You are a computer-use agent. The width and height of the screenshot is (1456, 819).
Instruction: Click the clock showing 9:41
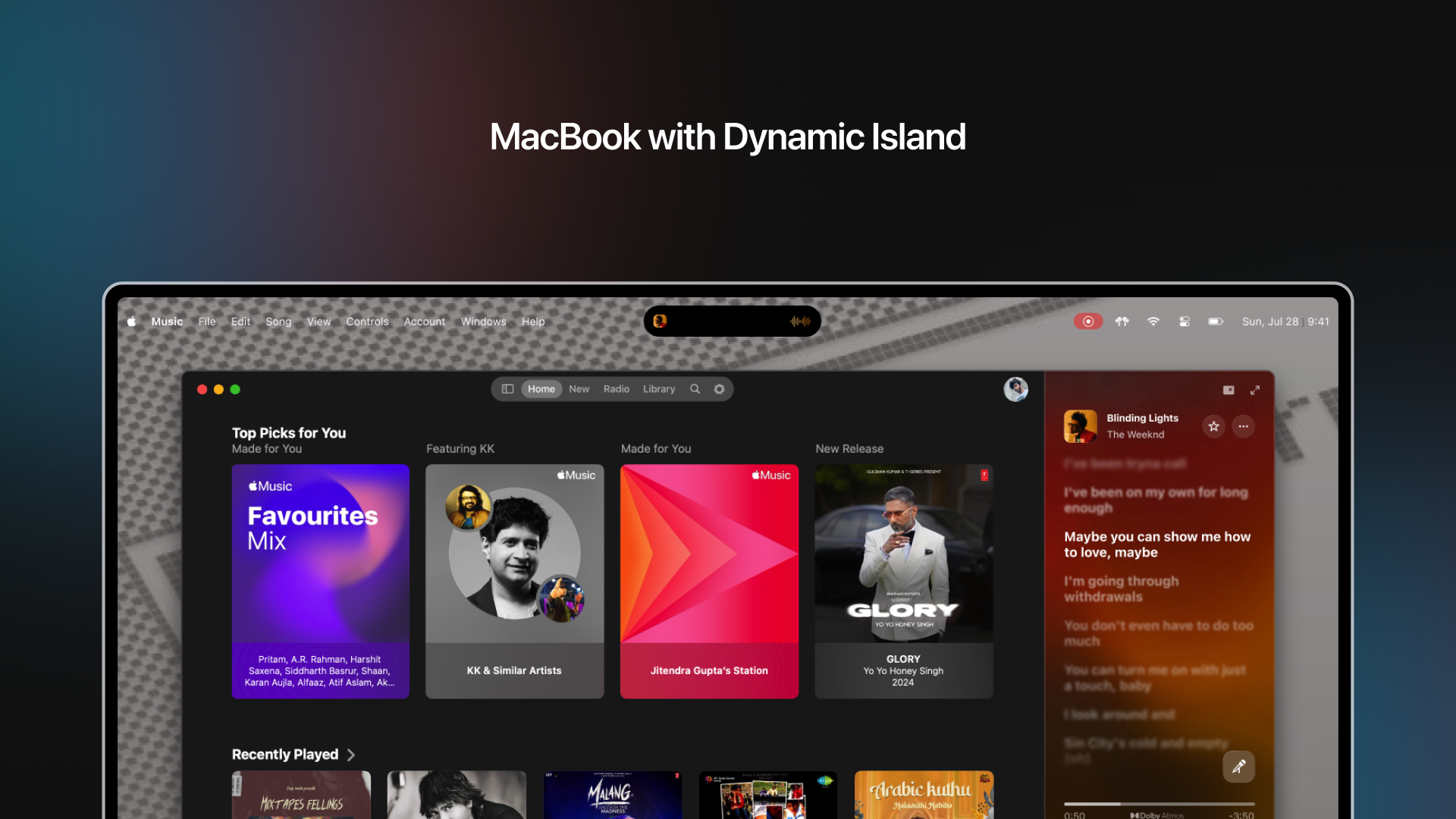[1318, 322]
